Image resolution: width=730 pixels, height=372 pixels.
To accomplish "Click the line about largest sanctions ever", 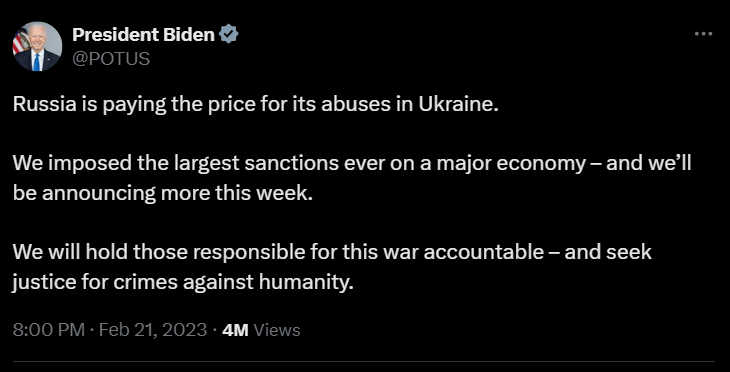I will tap(352, 163).
